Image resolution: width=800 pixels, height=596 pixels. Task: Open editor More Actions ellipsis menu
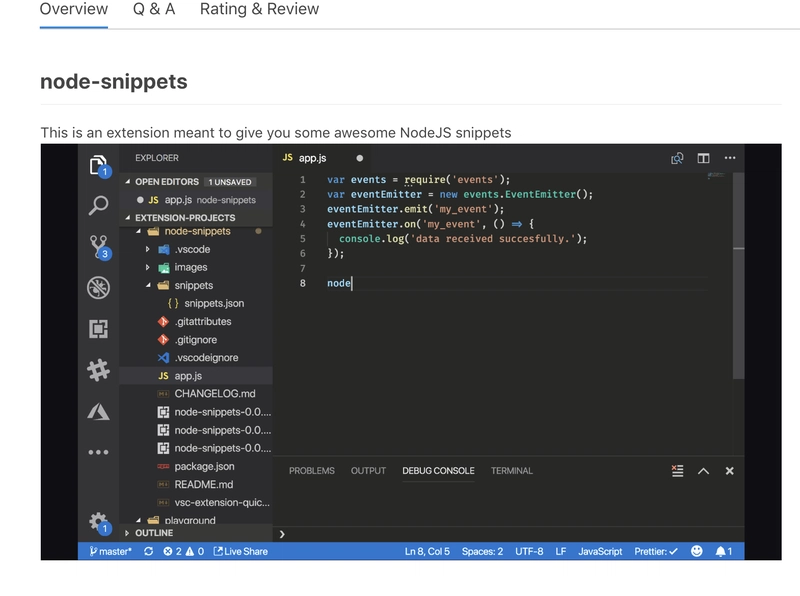coord(730,158)
